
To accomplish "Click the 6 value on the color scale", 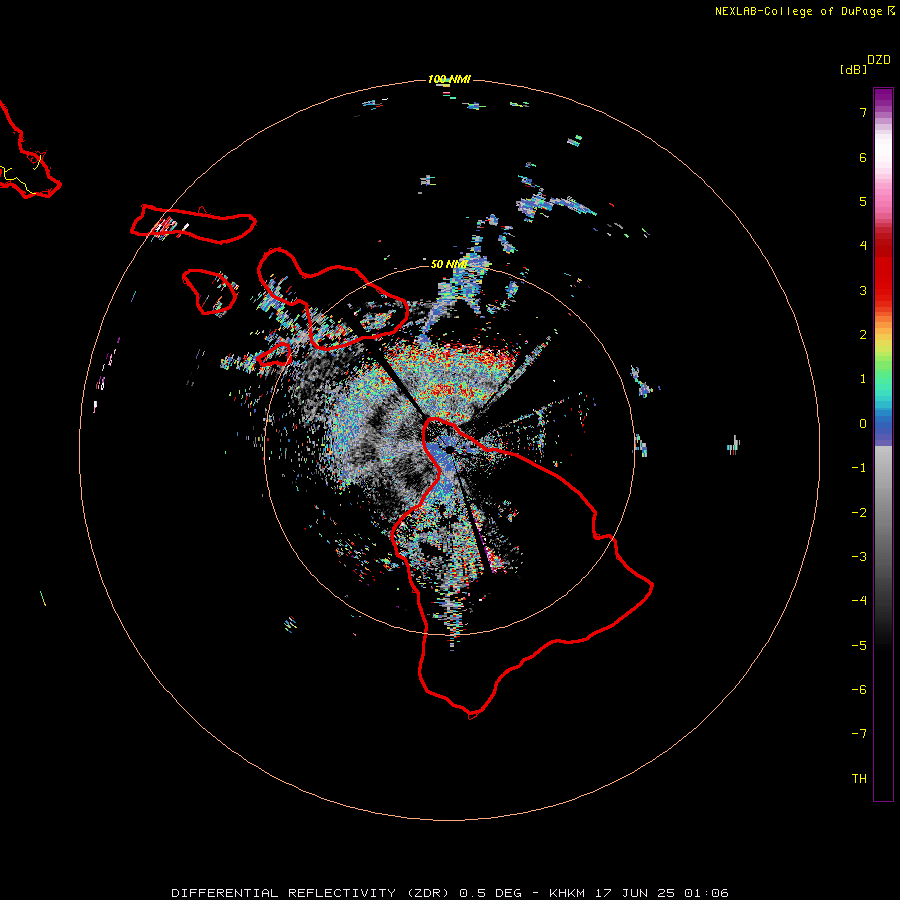I will (x=863, y=157).
